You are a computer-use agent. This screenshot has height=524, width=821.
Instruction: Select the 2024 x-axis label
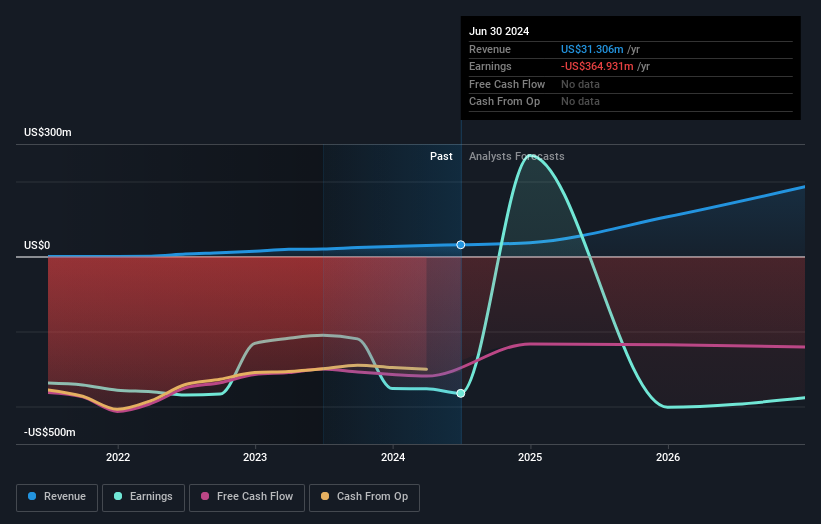393,457
